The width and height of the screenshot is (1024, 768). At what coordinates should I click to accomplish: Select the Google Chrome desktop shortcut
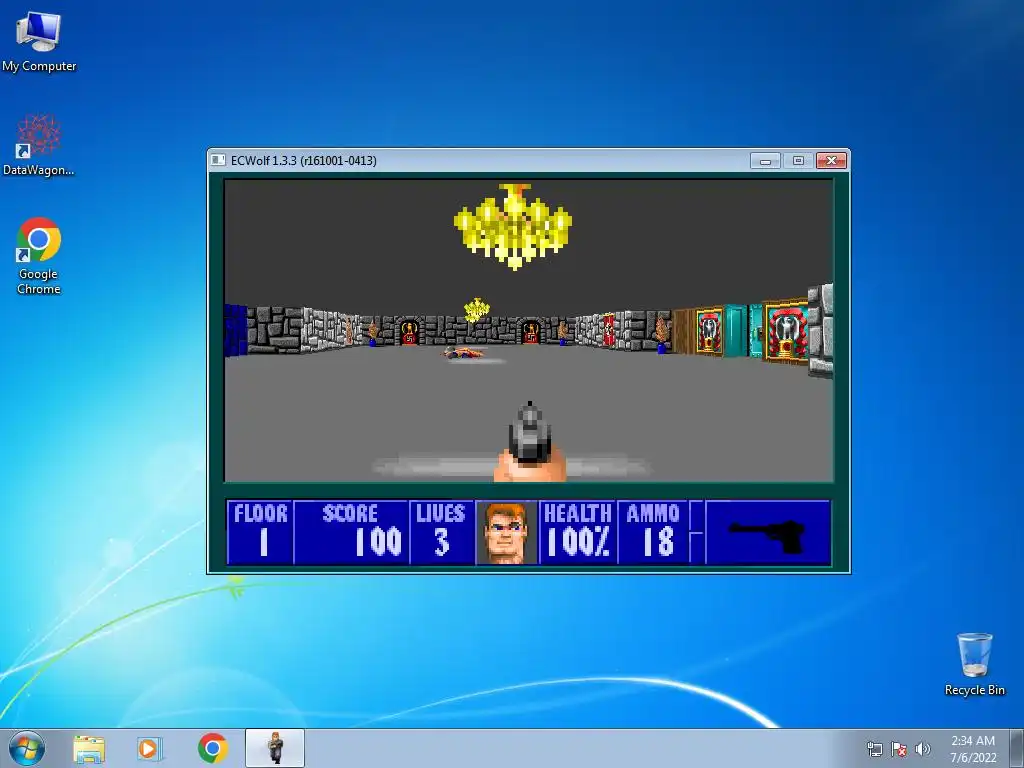tap(39, 255)
